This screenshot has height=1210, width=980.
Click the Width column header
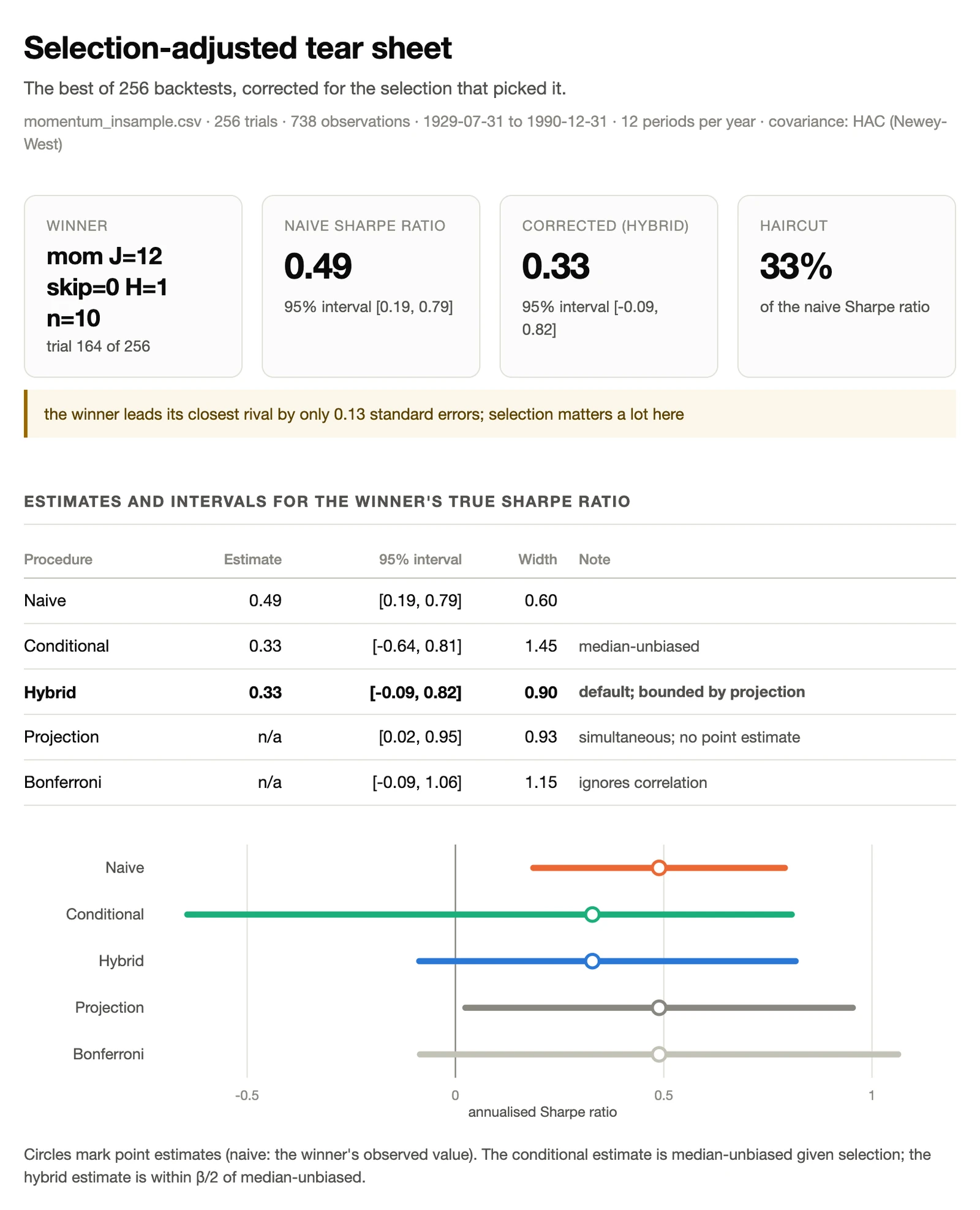pos(538,559)
